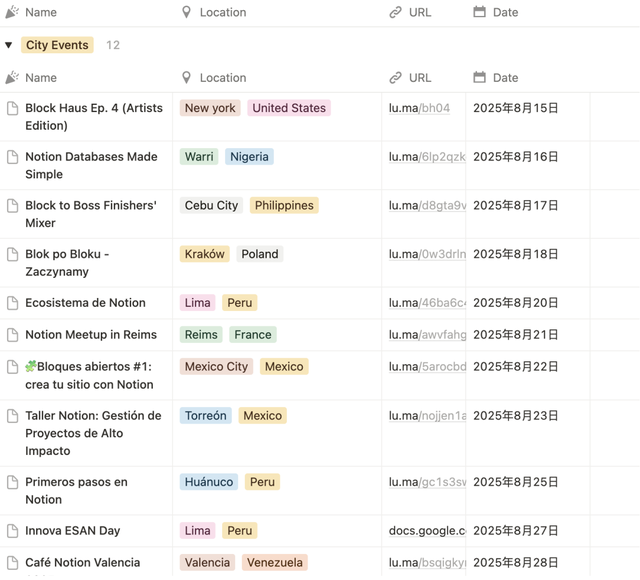Click the party icon in lower Name column header
Screen dimensions: 640x580
click(x=12, y=78)
